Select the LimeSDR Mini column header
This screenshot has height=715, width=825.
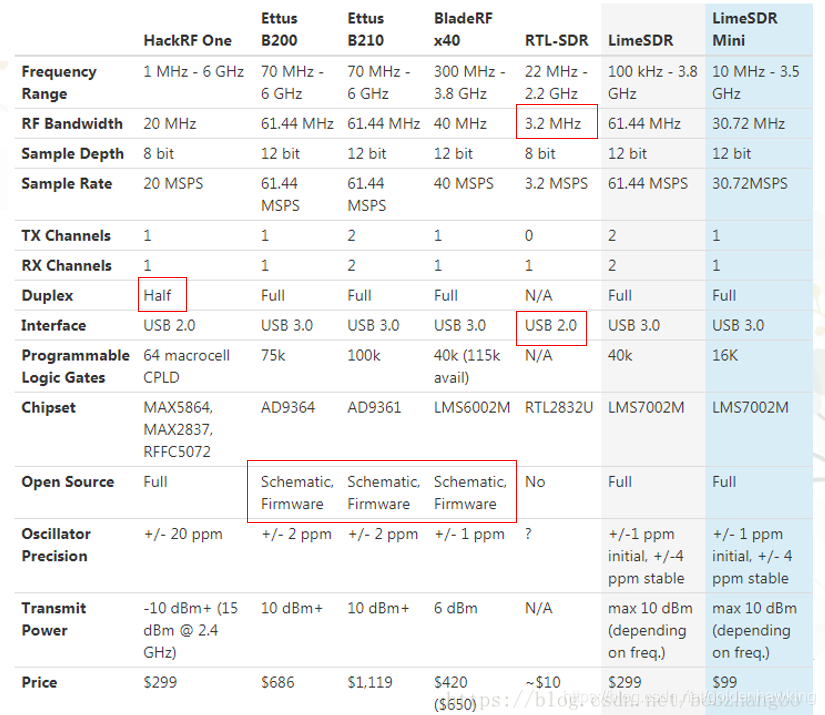click(744, 29)
